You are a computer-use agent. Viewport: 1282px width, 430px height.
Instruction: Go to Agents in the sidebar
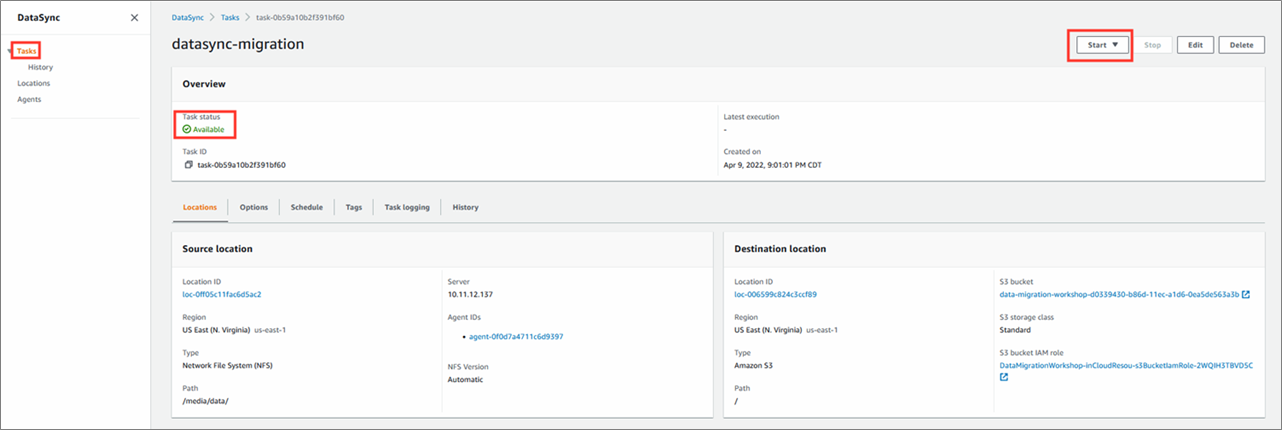(29, 99)
